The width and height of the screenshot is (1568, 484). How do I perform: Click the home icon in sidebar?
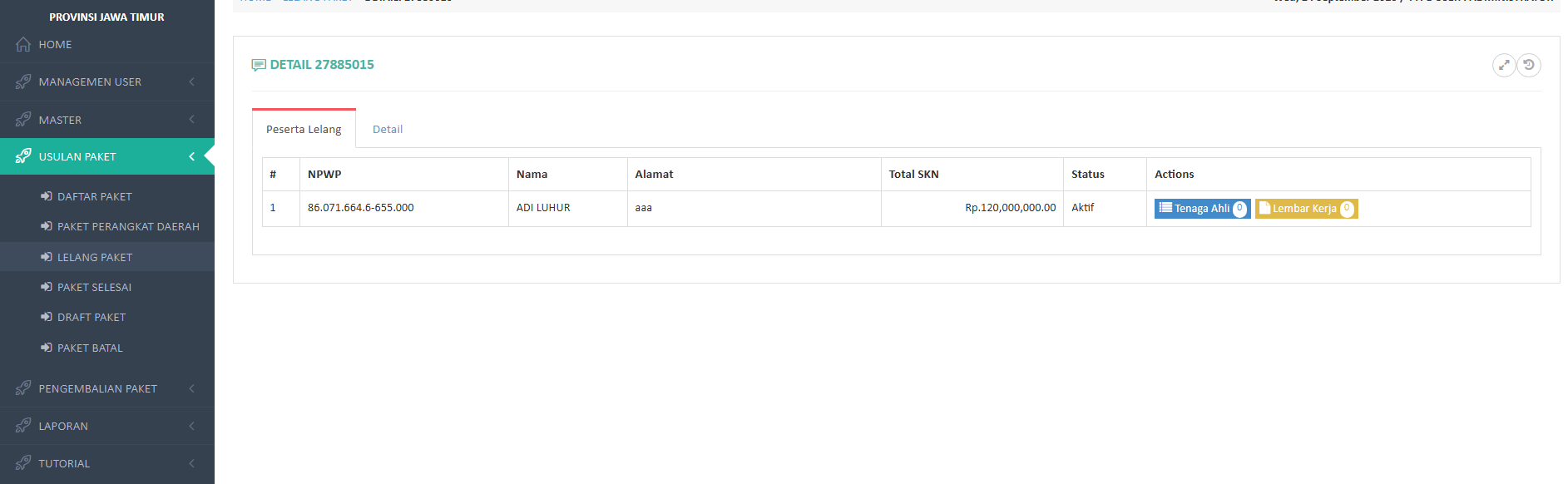click(x=23, y=45)
